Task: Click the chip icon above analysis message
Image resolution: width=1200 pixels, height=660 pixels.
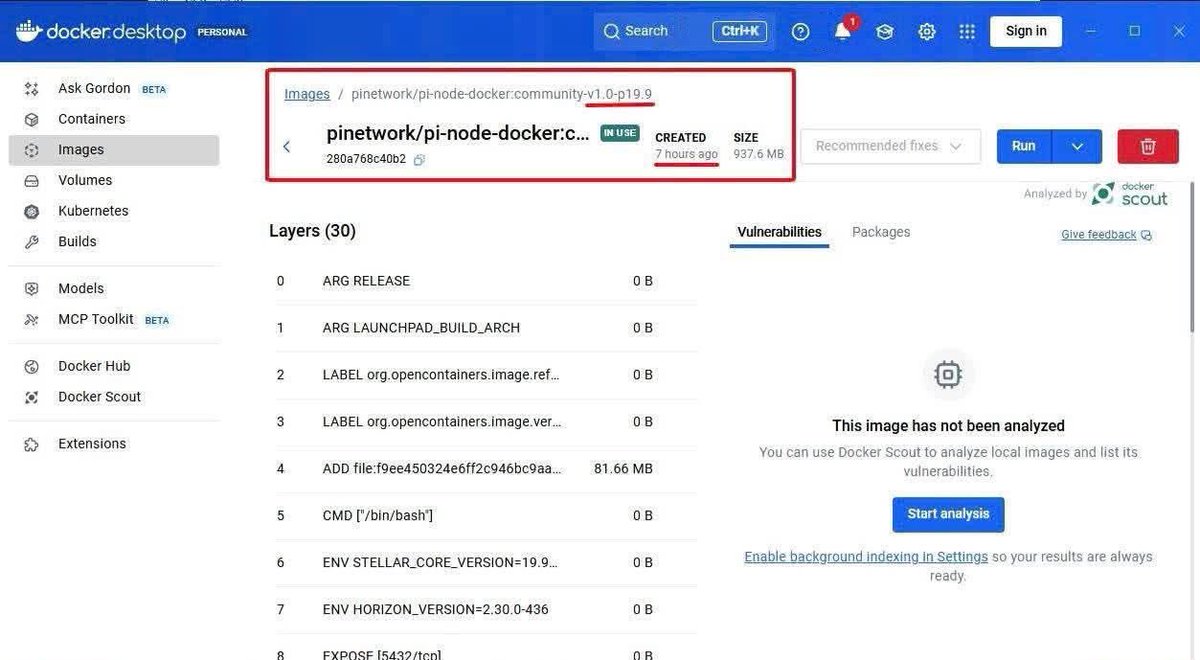Action: 947,375
